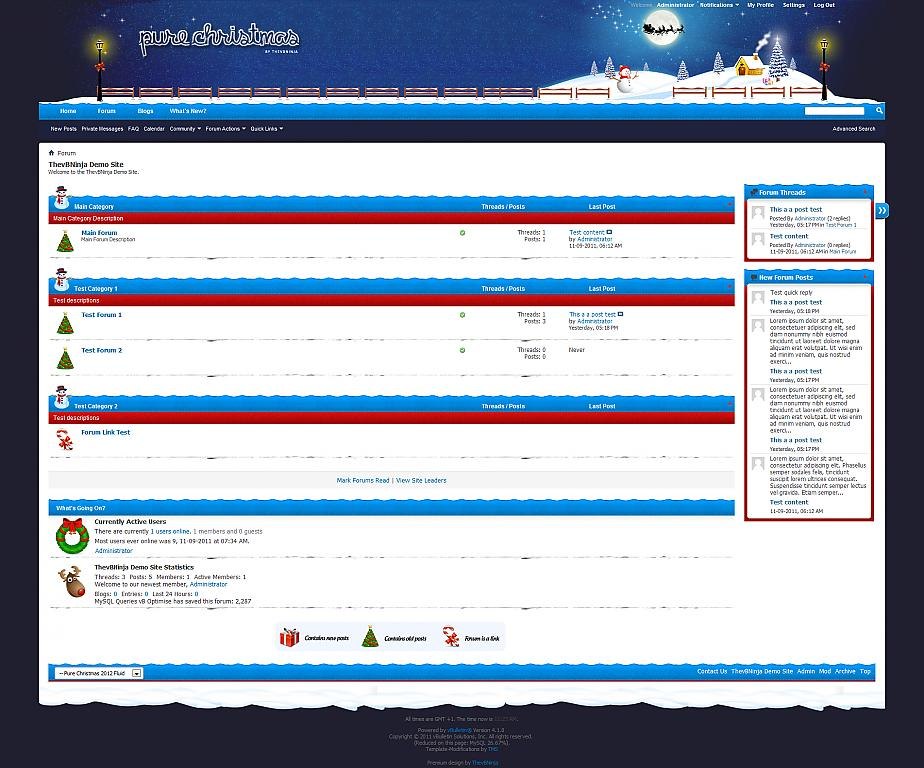Open newest member Administrator link in statistics
The image size is (924, 768).
tap(208, 584)
